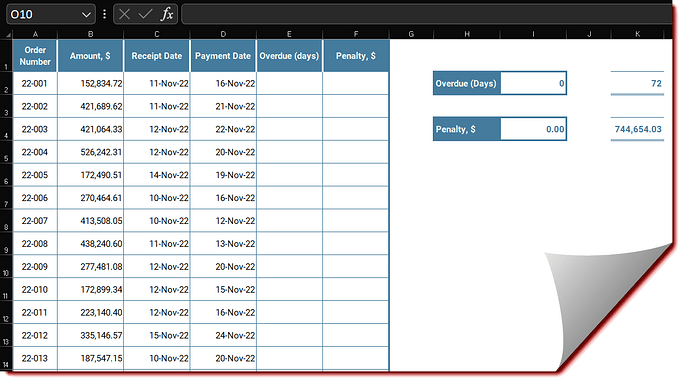Select payment date 19-Nov-22

tap(223, 175)
